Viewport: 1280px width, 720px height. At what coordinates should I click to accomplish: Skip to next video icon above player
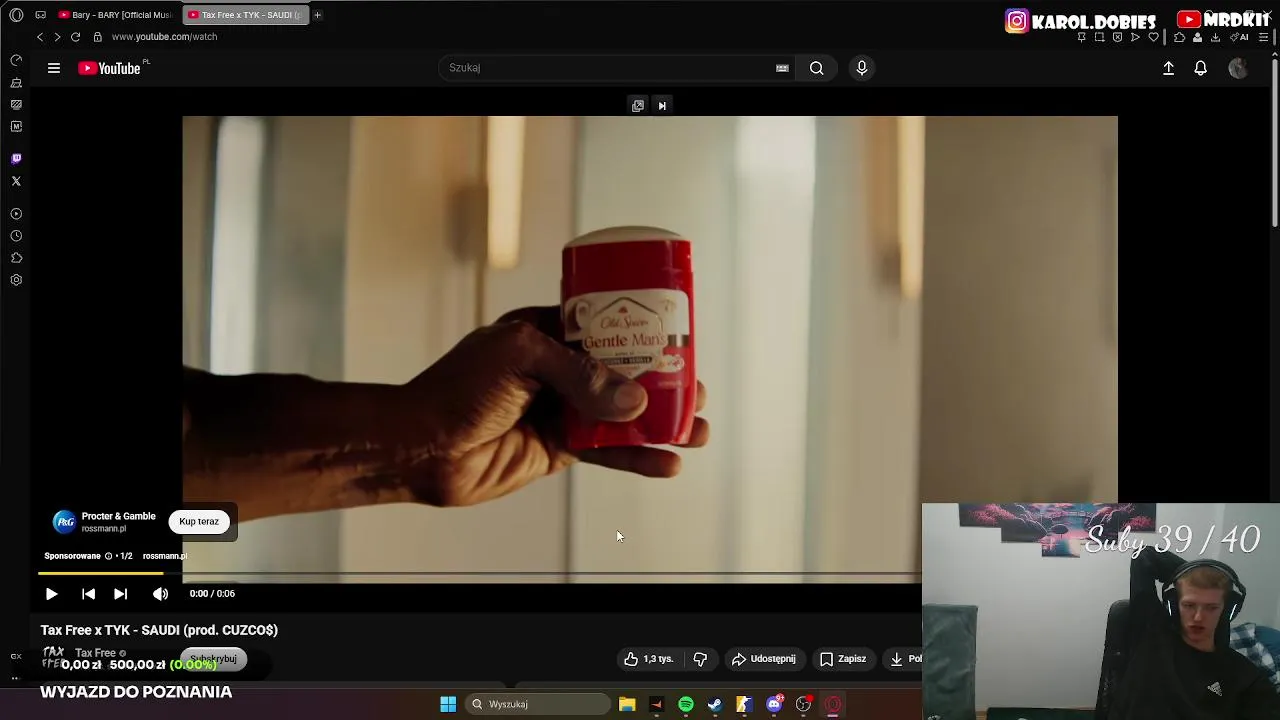[x=662, y=105]
